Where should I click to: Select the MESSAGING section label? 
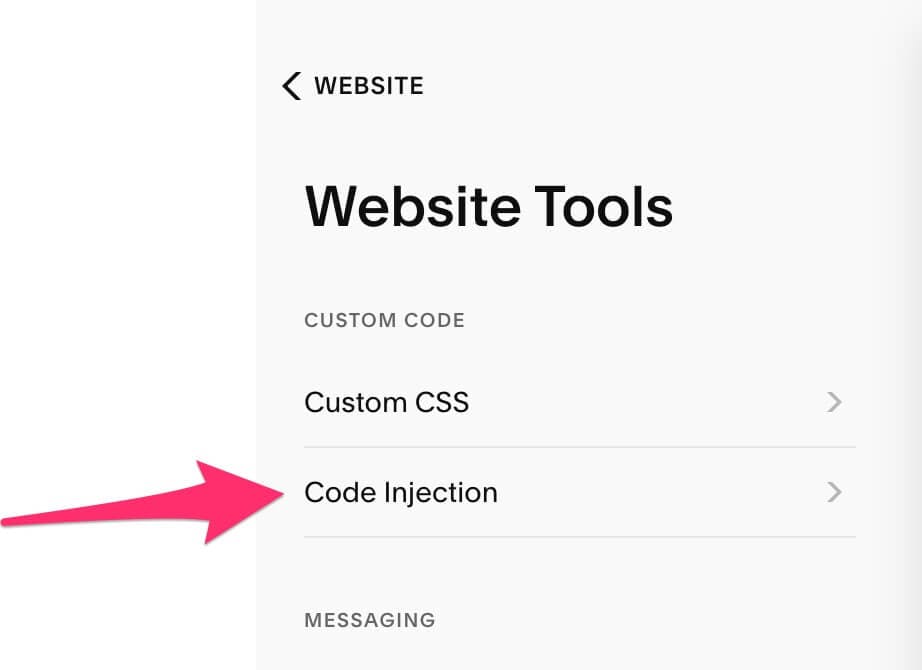370,620
